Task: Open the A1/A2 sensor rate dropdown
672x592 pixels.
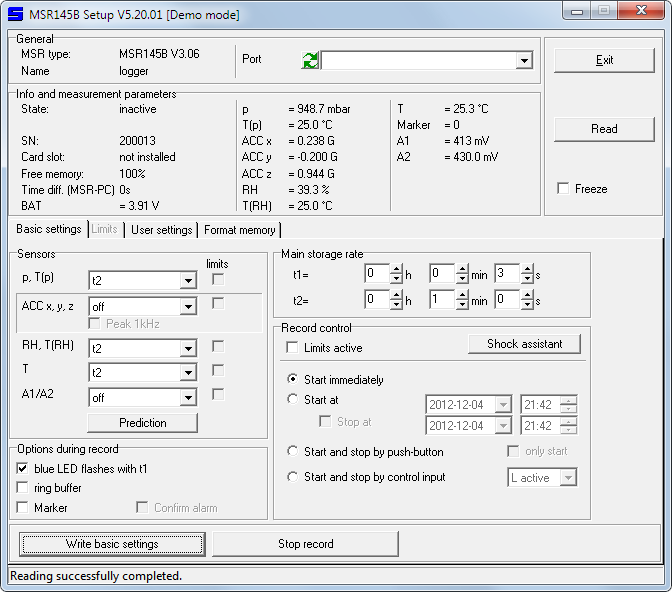Action: point(188,398)
